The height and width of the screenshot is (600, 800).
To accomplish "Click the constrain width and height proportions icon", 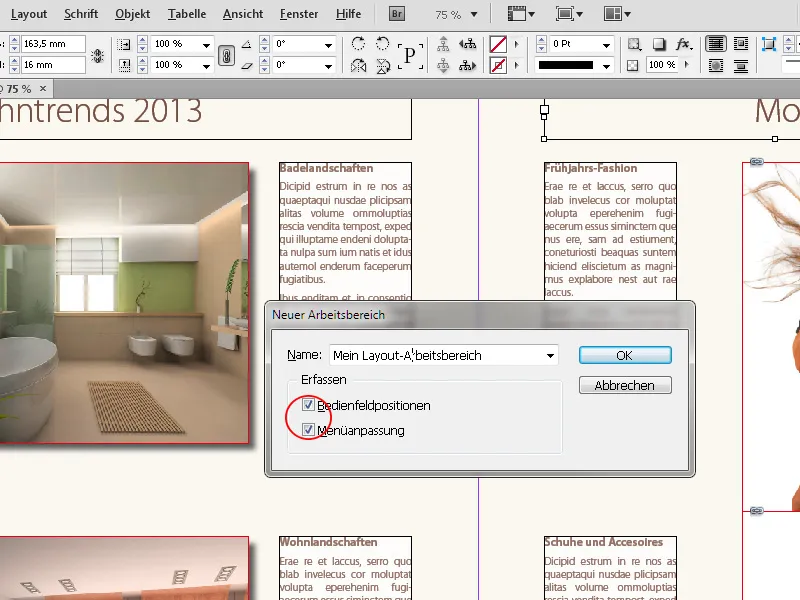I will coord(97,55).
